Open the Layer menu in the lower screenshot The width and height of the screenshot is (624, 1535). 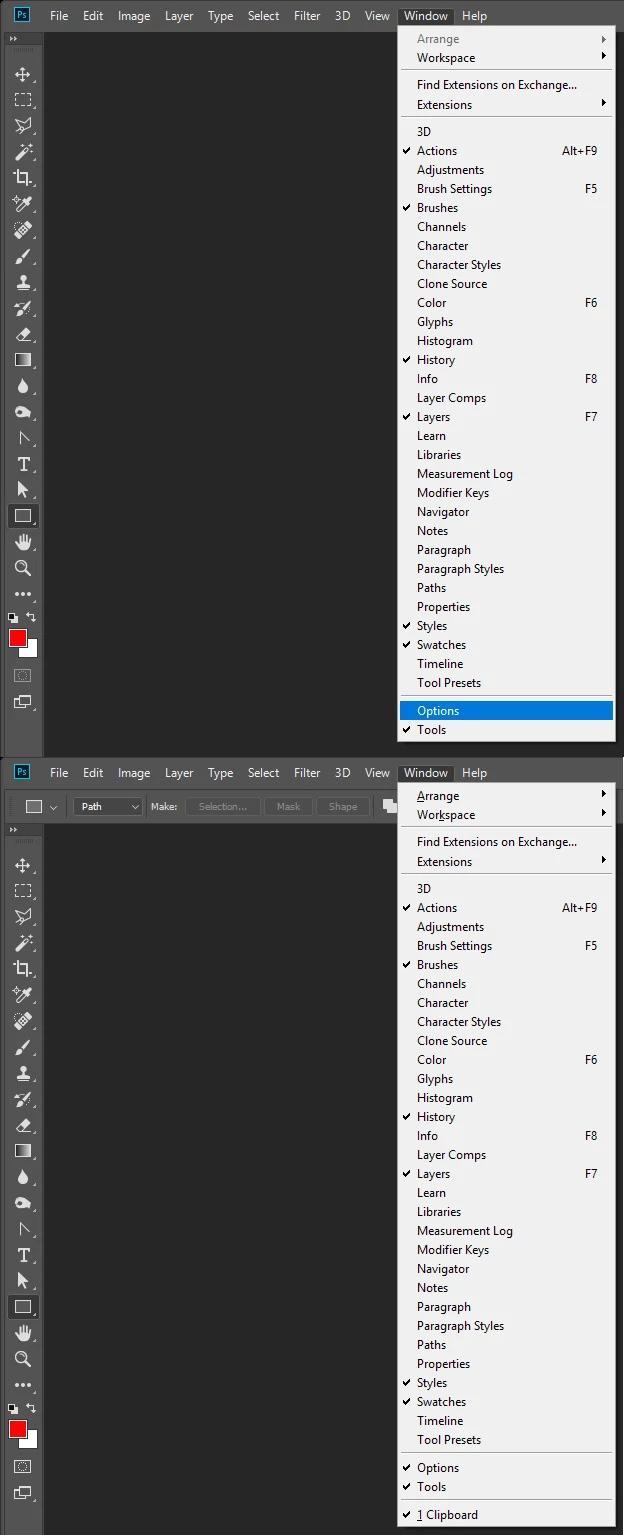tap(179, 773)
